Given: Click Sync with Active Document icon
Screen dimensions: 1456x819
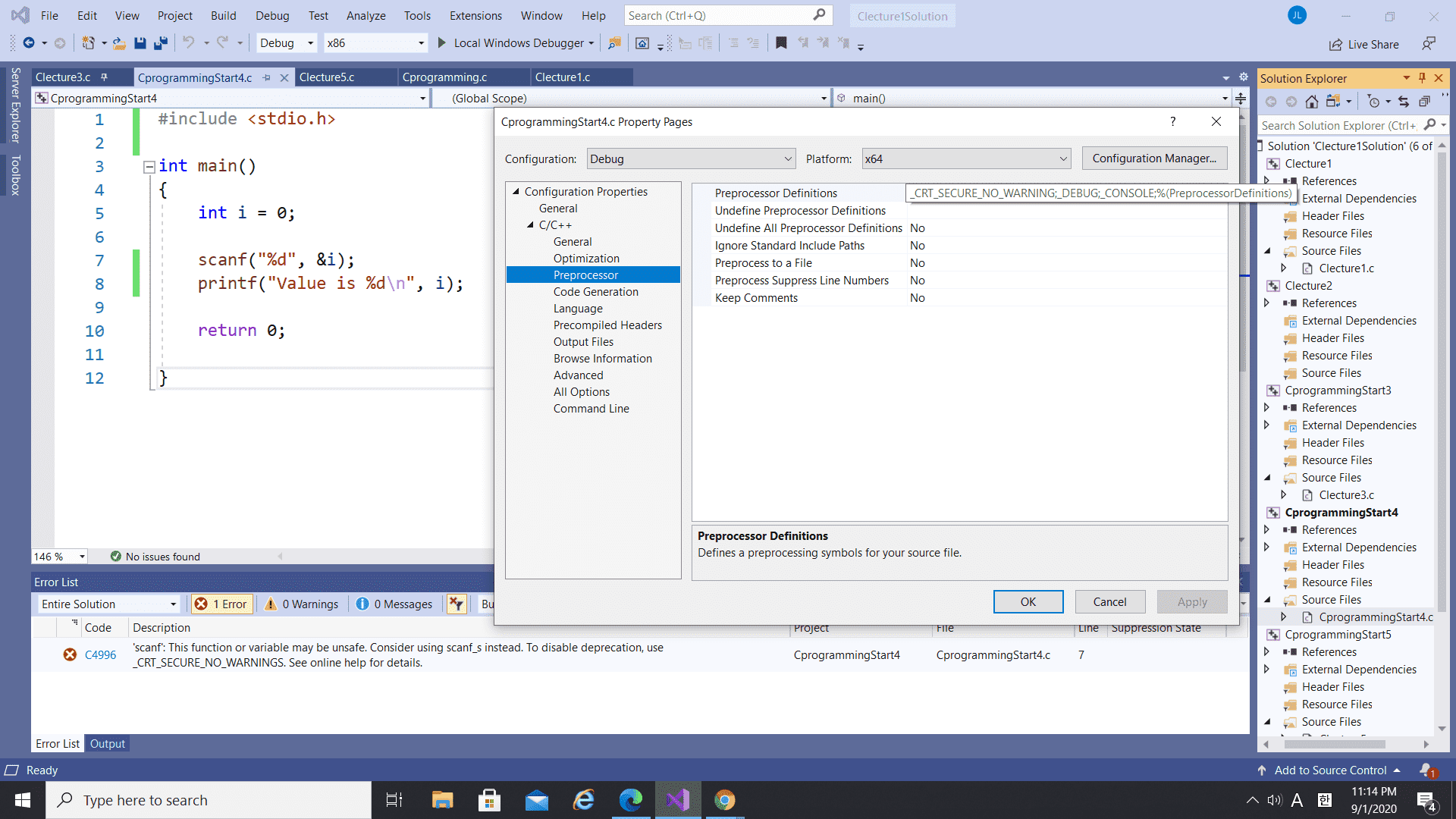Looking at the screenshot, I should (1404, 102).
